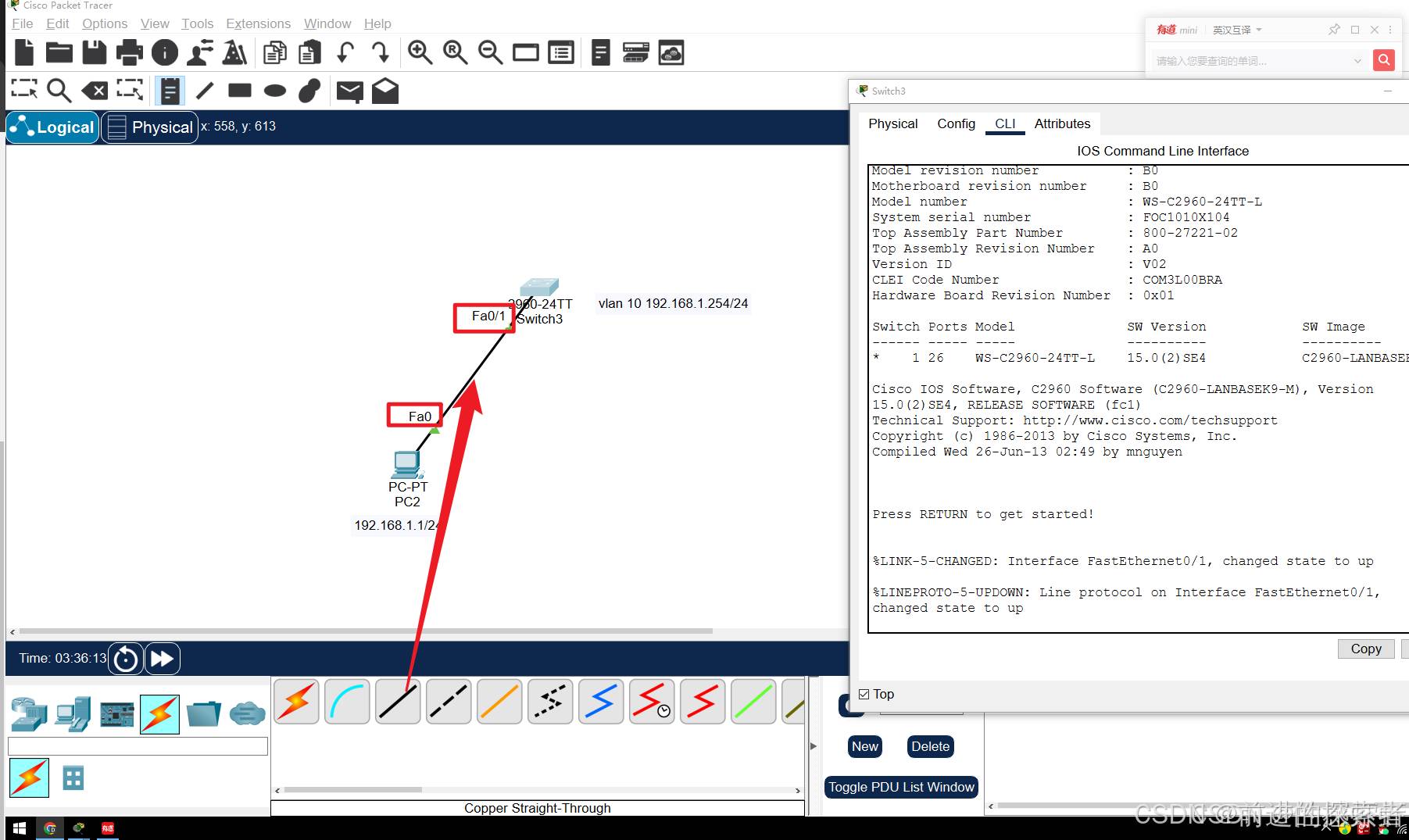Viewport: 1409px width, 840px height.
Task: Select Copper Cross-Over dashed cable
Action: (449, 701)
